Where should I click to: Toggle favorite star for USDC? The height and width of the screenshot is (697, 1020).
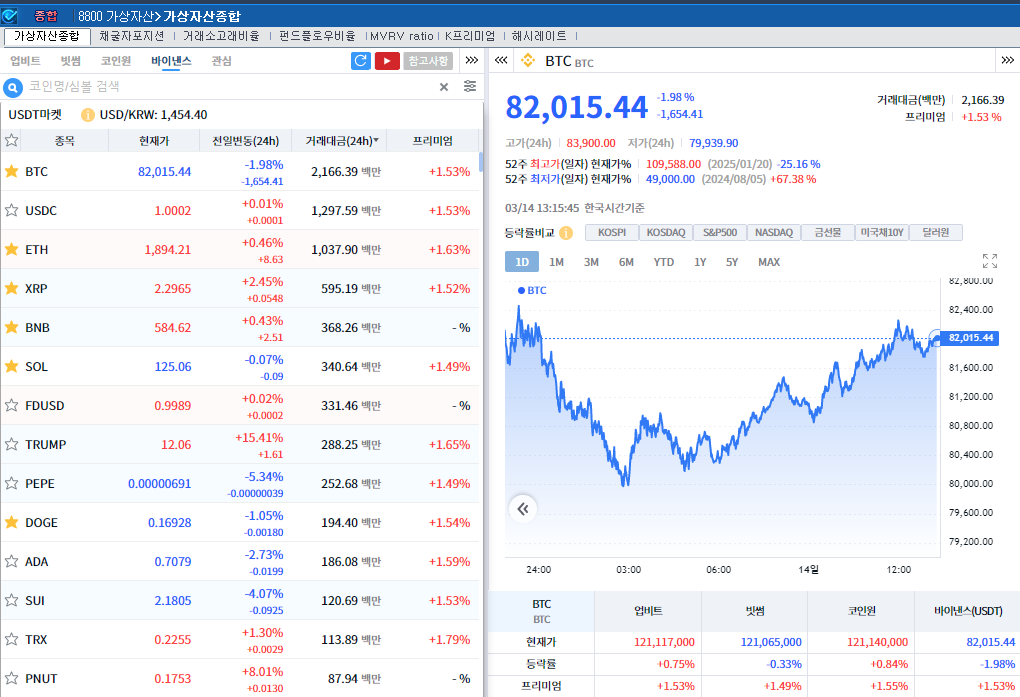tap(12, 210)
